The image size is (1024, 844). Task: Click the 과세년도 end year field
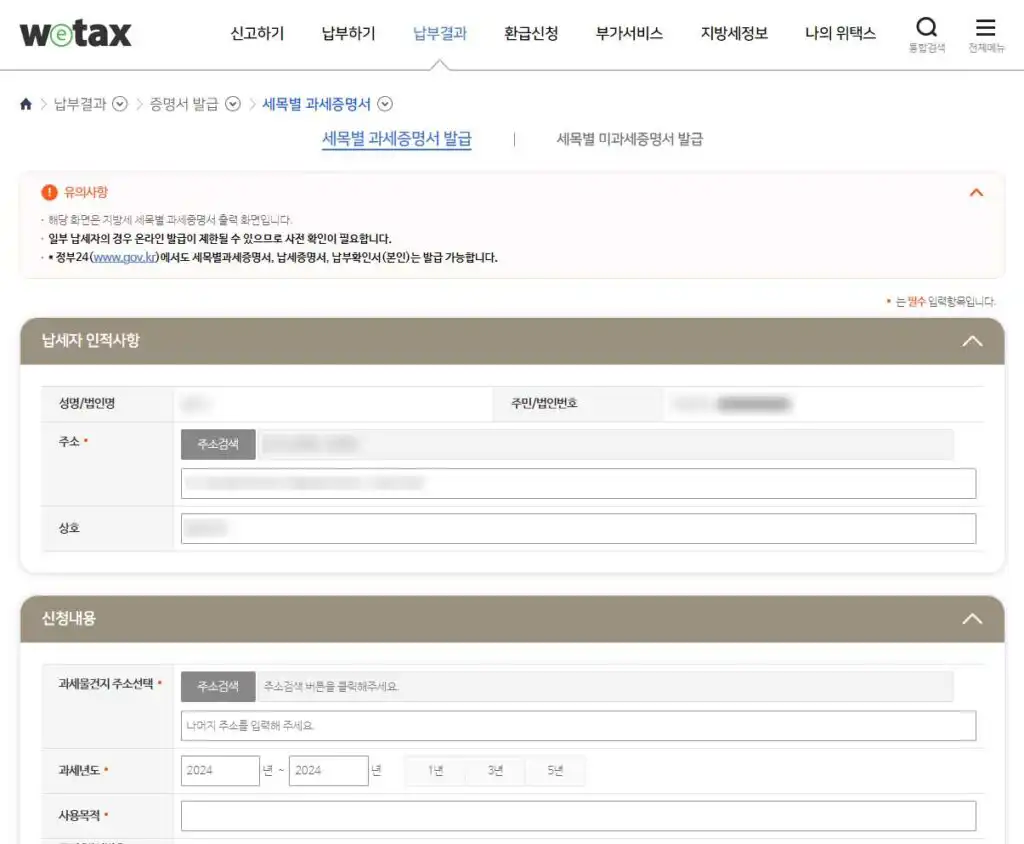click(328, 771)
